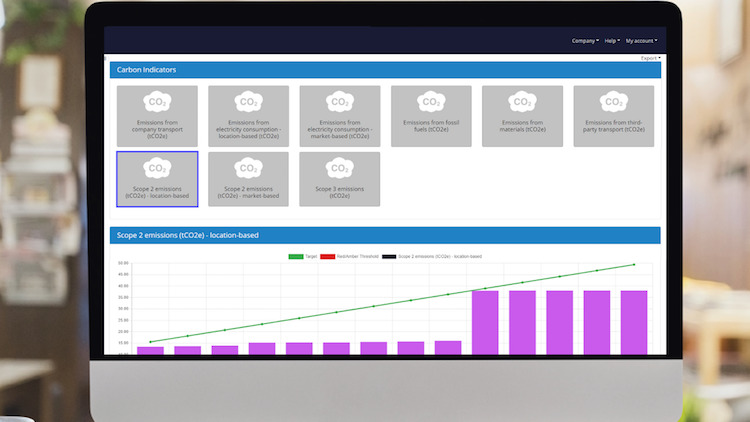
Task: Expand the My account dropdown
Action: pyautogui.click(x=641, y=41)
